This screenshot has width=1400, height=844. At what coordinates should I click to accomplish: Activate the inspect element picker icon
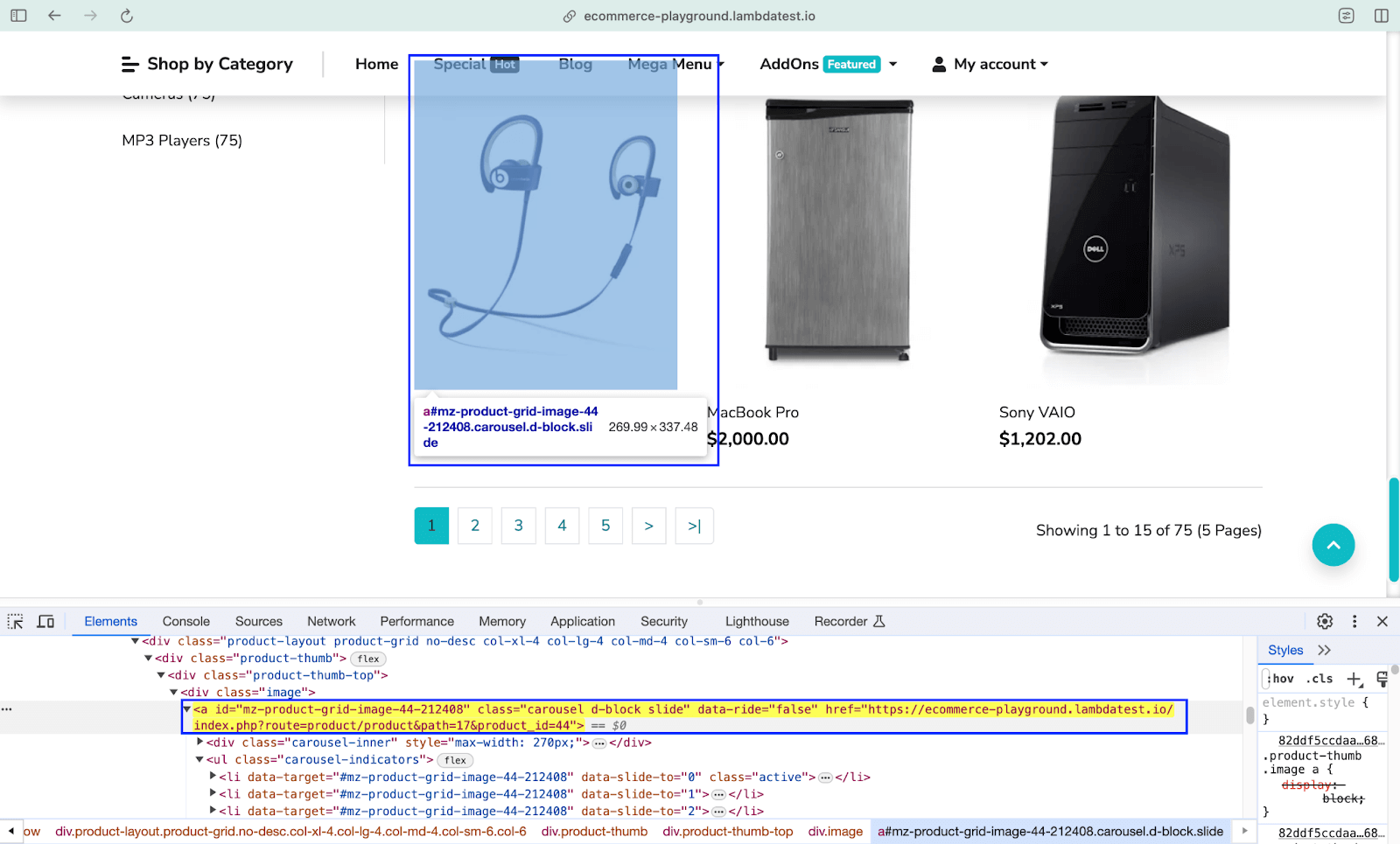pyautogui.click(x=16, y=621)
